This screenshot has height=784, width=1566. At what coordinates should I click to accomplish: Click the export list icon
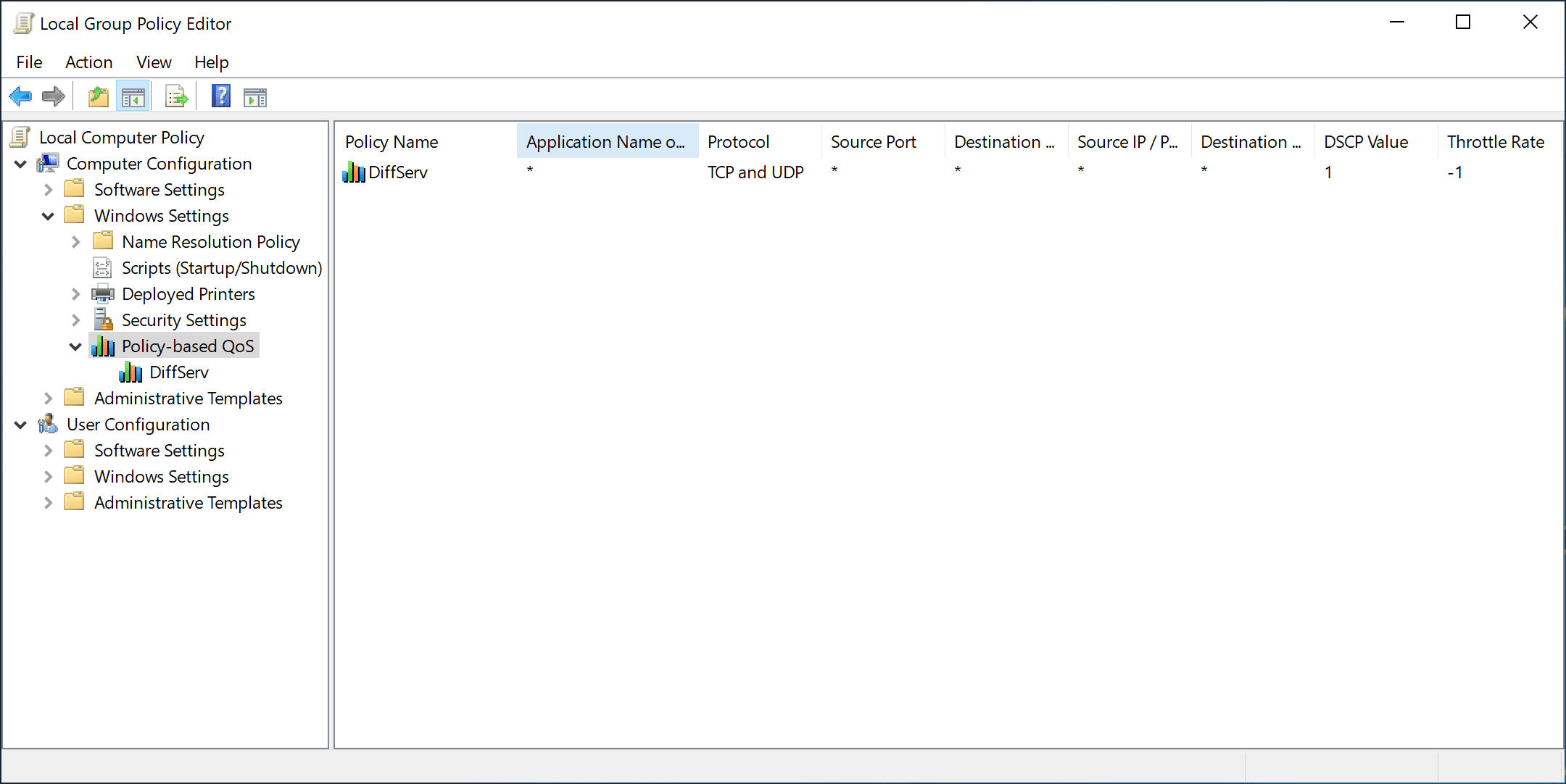pyautogui.click(x=177, y=96)
